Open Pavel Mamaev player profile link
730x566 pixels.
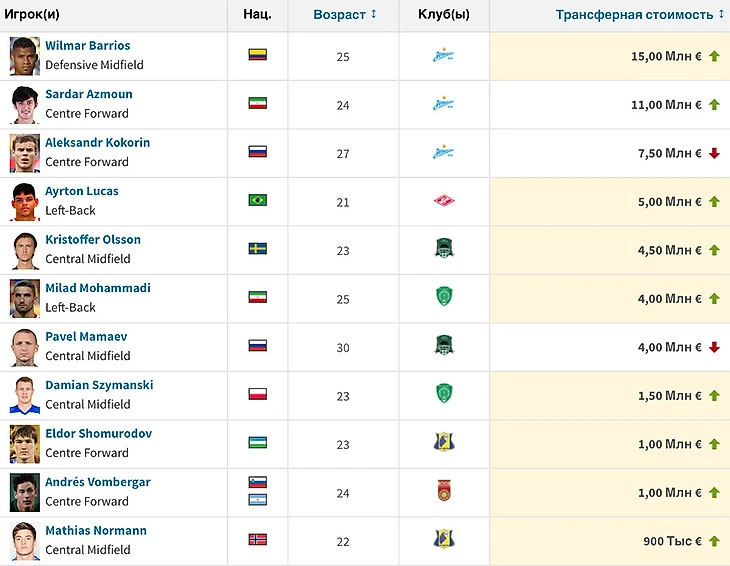pos(86,337)
